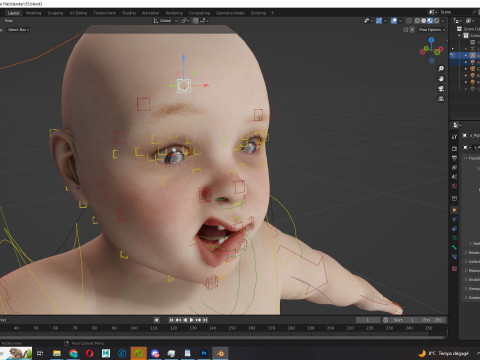This screenshot has width=480, height=360.
Task: Open the Texture Paint workspace tab
Action: tap(104, 13)
